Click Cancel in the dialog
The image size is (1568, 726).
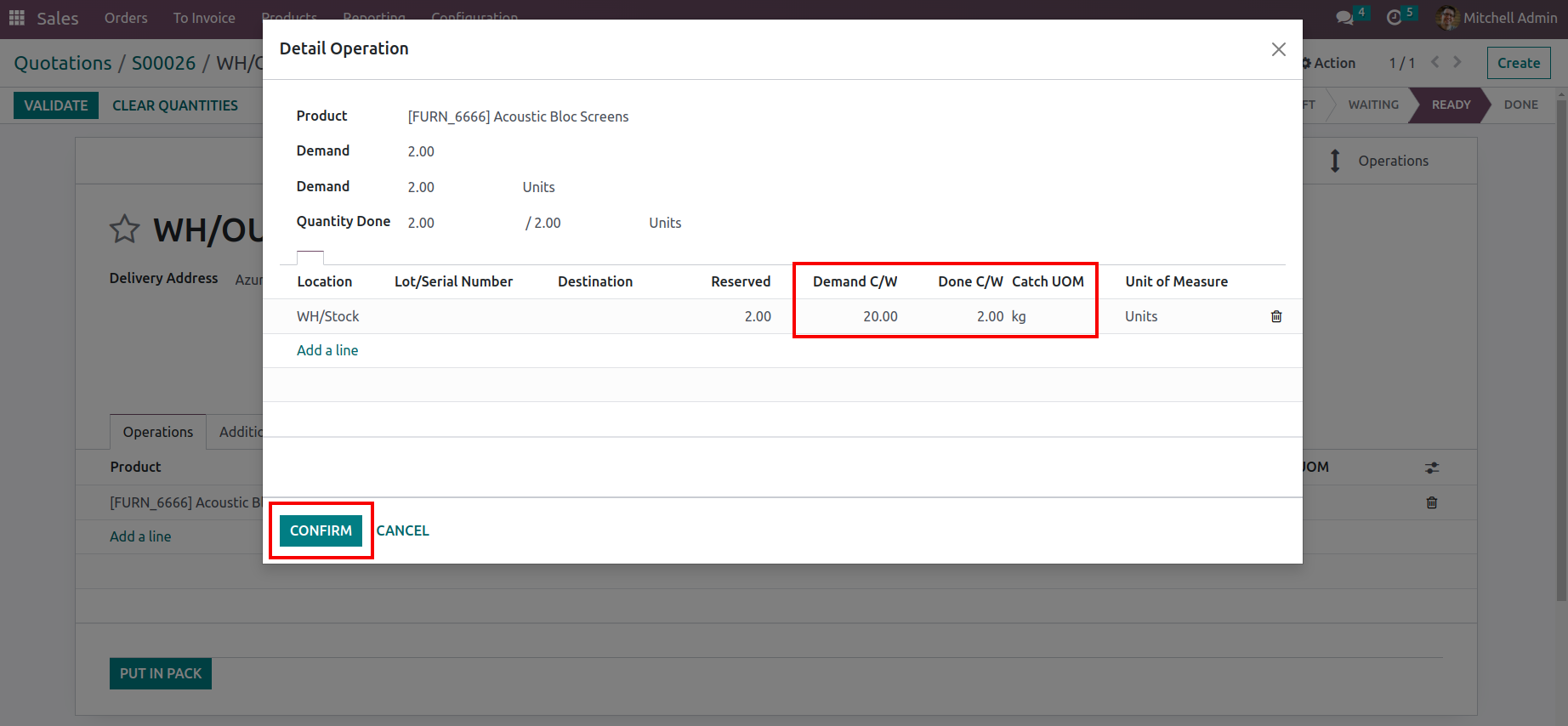403,530
